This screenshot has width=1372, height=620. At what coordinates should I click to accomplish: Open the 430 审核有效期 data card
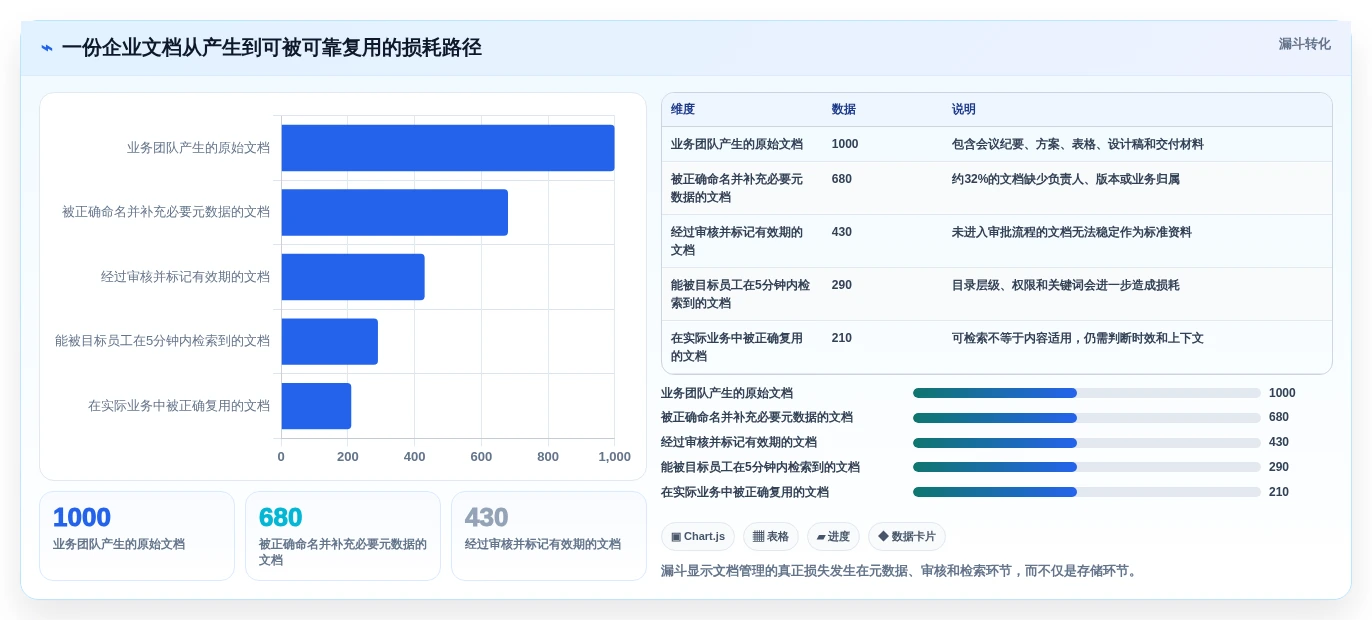[549, 536]
